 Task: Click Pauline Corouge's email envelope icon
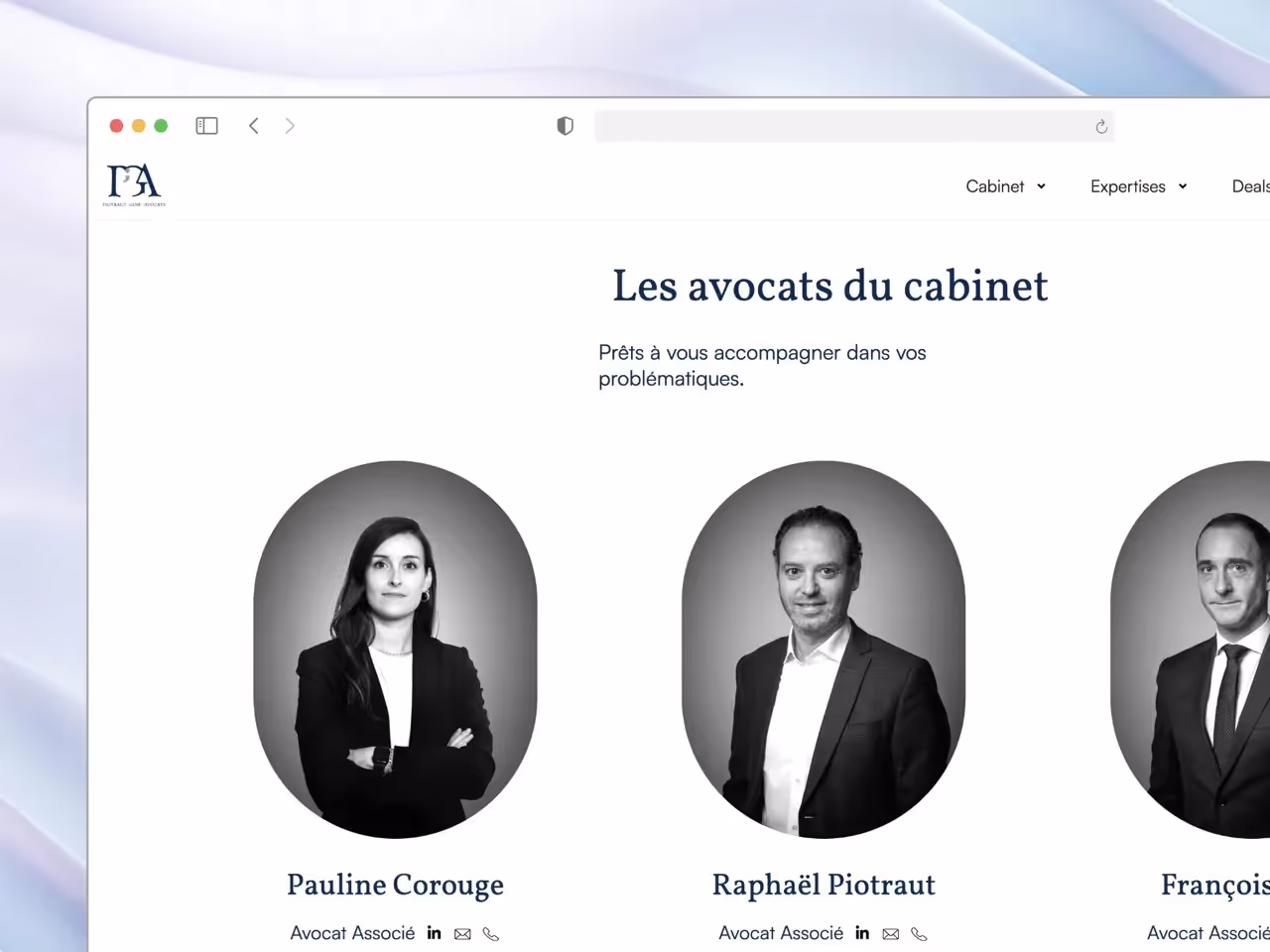pos(462,934)
